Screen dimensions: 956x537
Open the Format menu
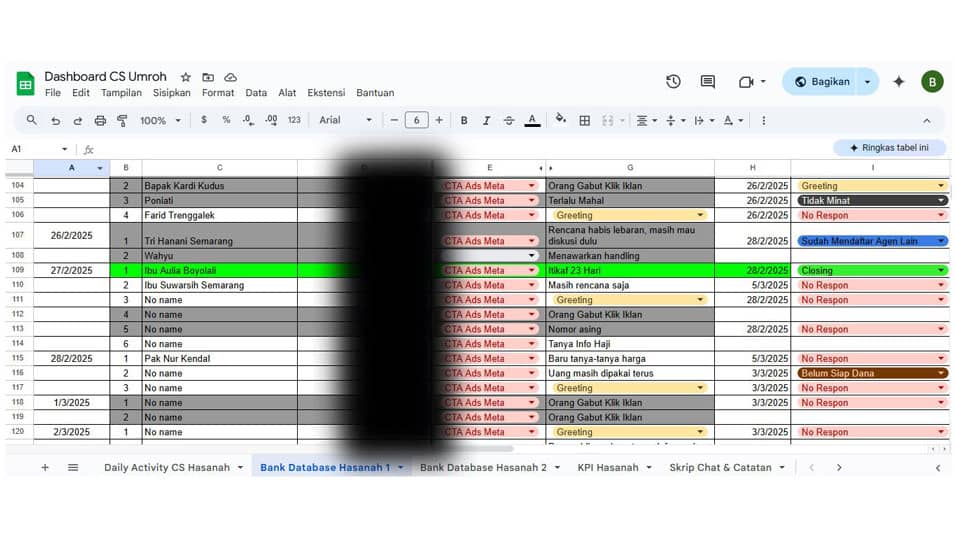pyautogui.click(x=218, y=93)
